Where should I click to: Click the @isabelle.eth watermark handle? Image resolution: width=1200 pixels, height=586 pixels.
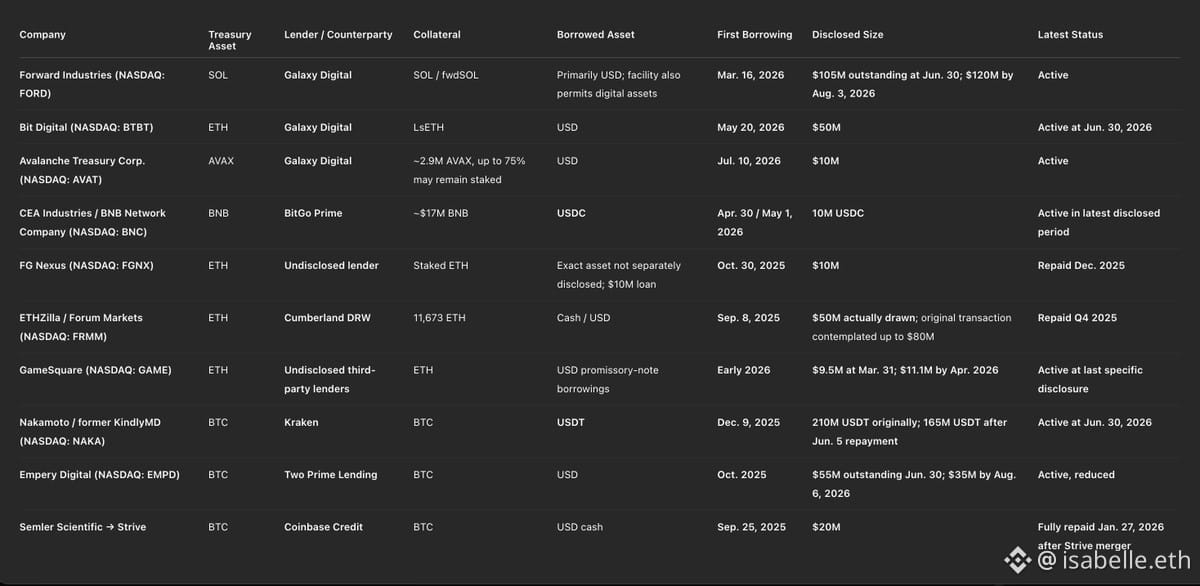(1114, 560)
